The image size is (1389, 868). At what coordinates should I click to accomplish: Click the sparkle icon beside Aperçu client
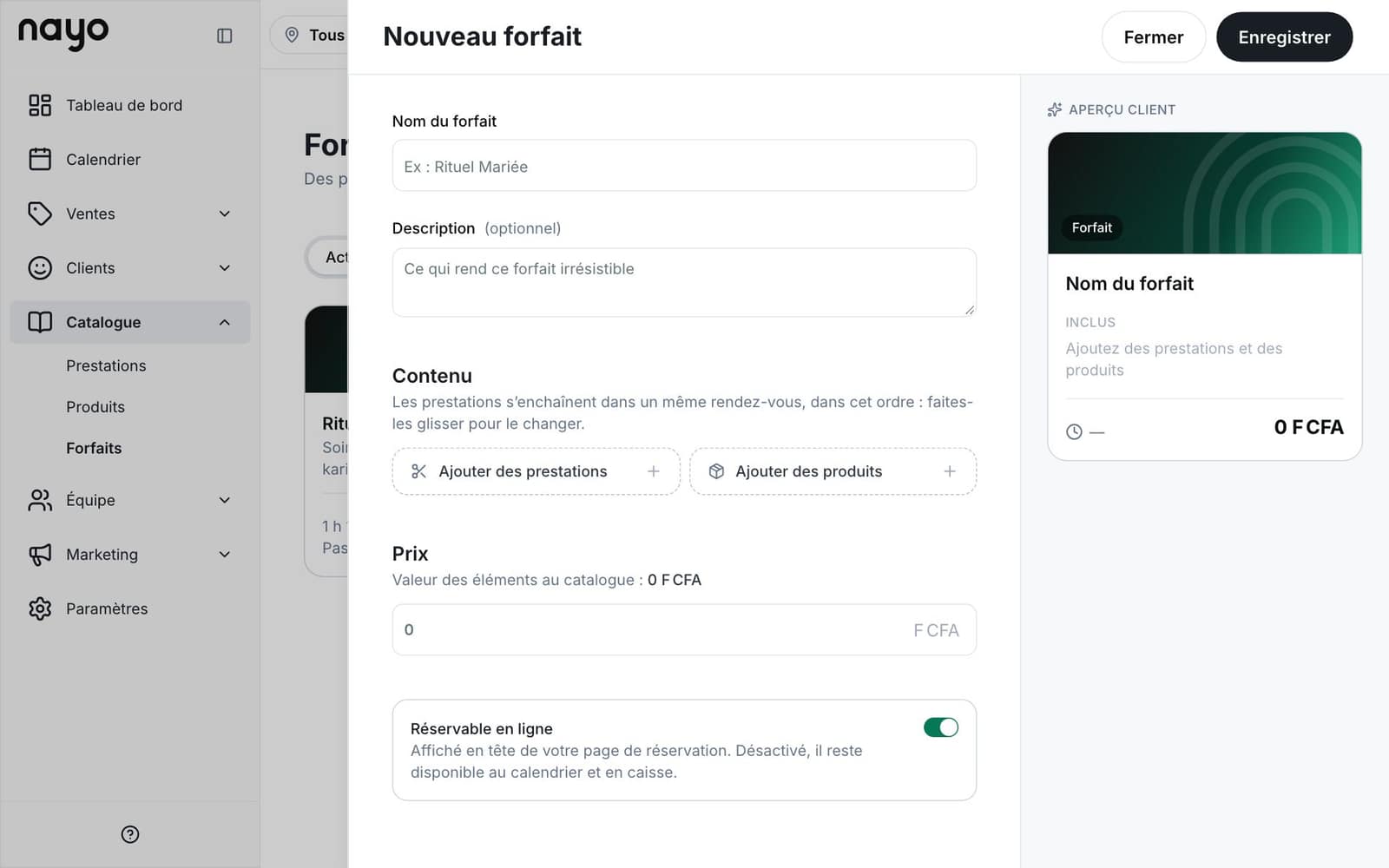click(1055, 109)
